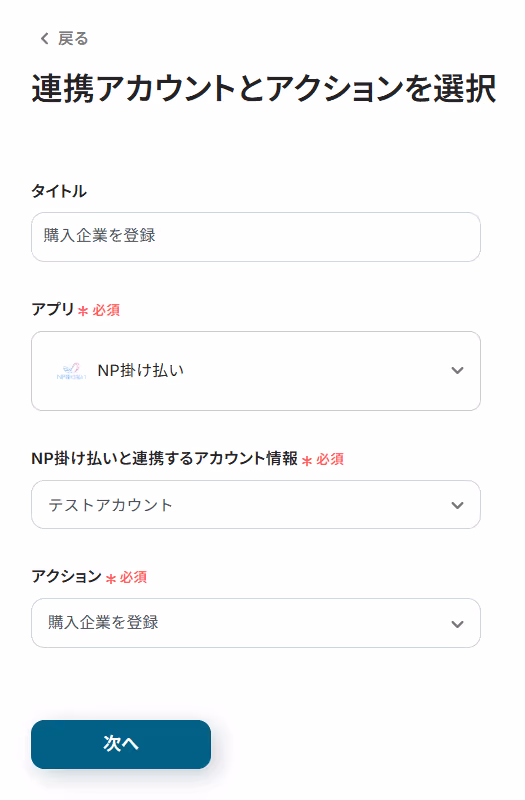Click the アプリ field label
This screenshot has height=800, width=525.
(53, 309)
